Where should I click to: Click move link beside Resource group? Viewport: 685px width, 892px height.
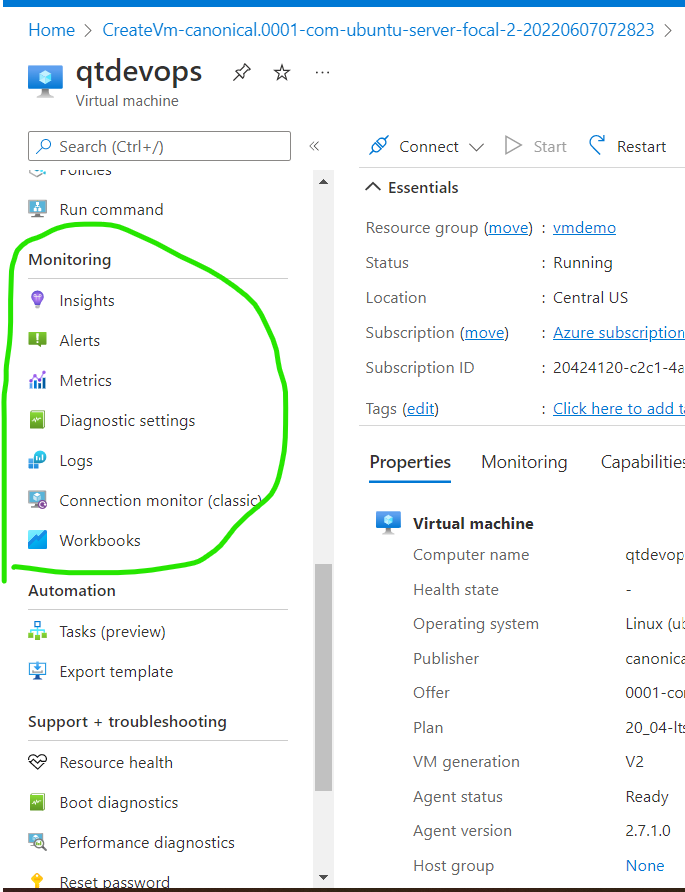click(509, 228)
